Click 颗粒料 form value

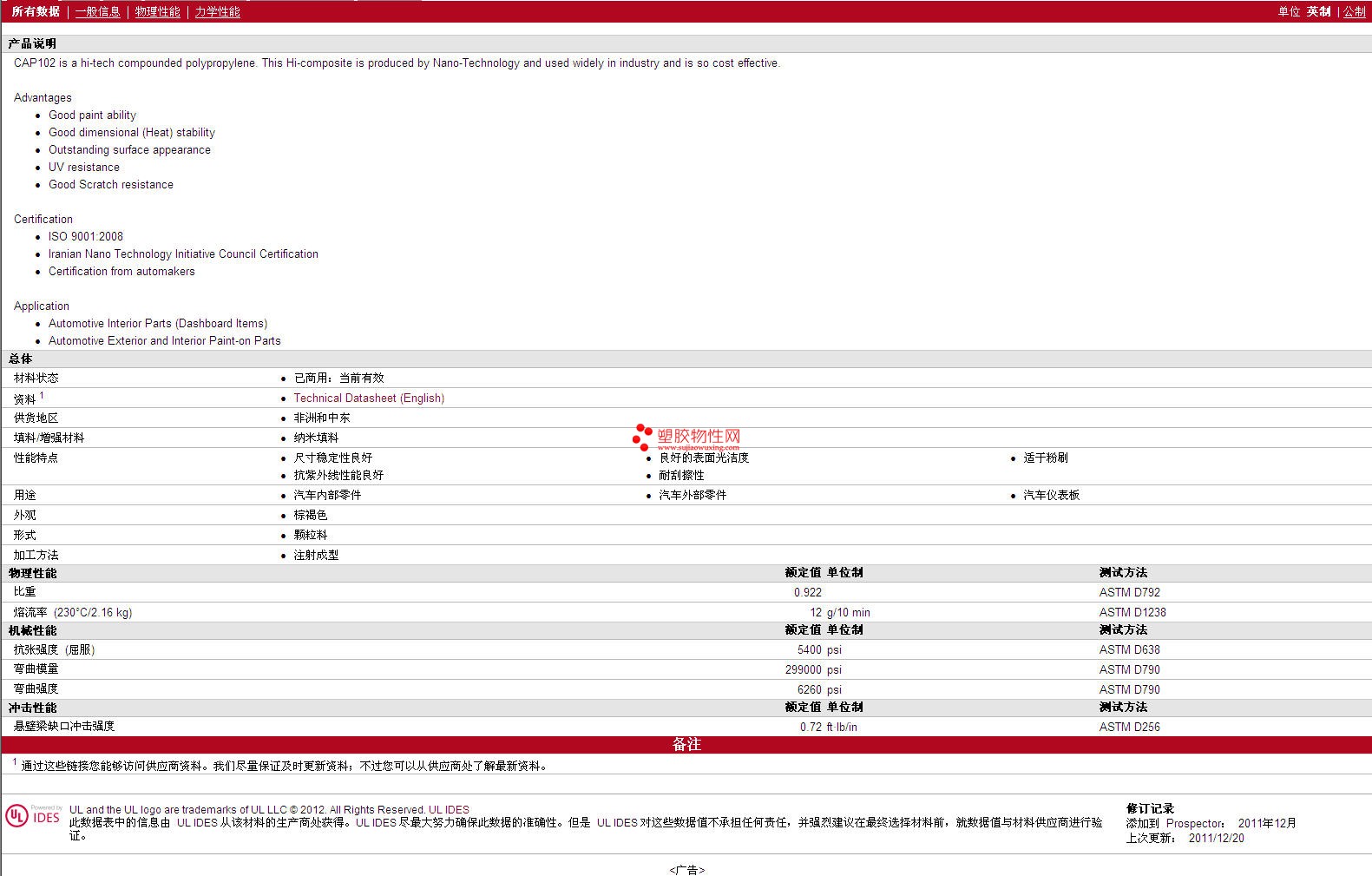(x=310, y=535)
